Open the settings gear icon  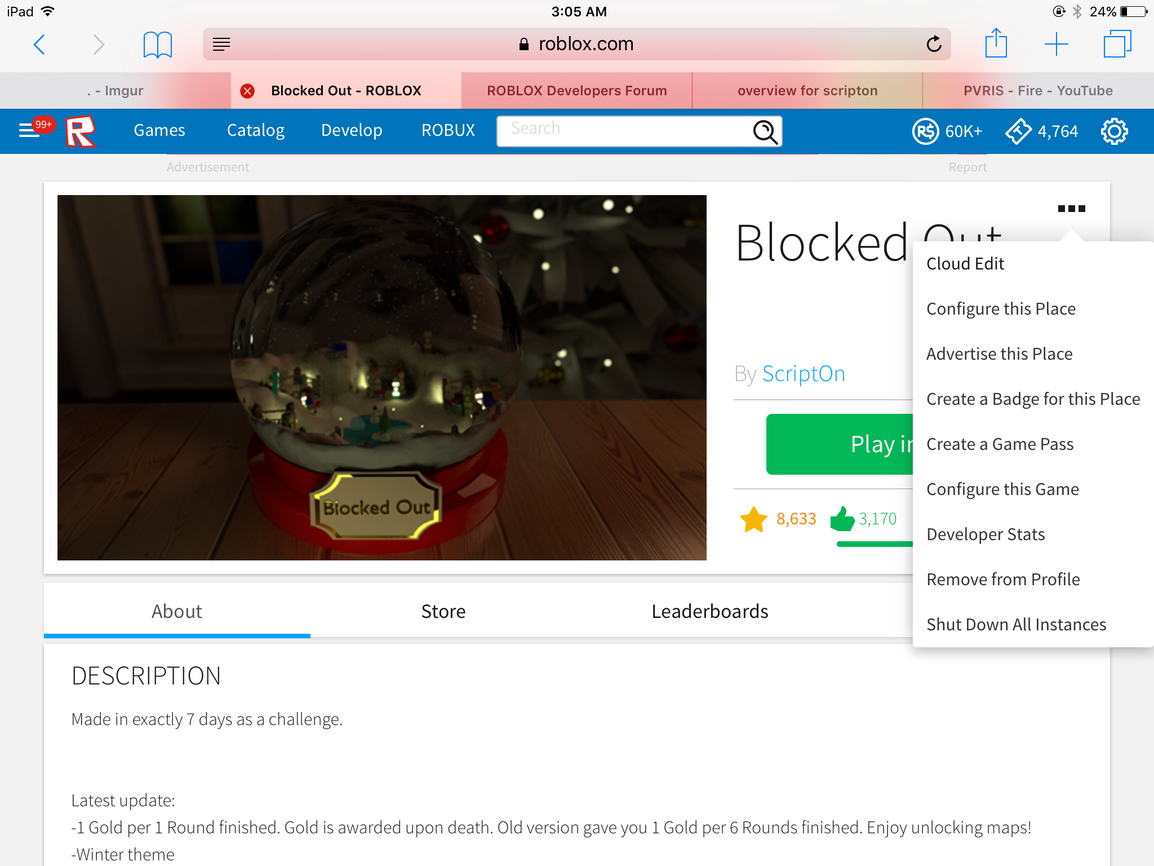pyautogui.click(x=1114, y=131)
